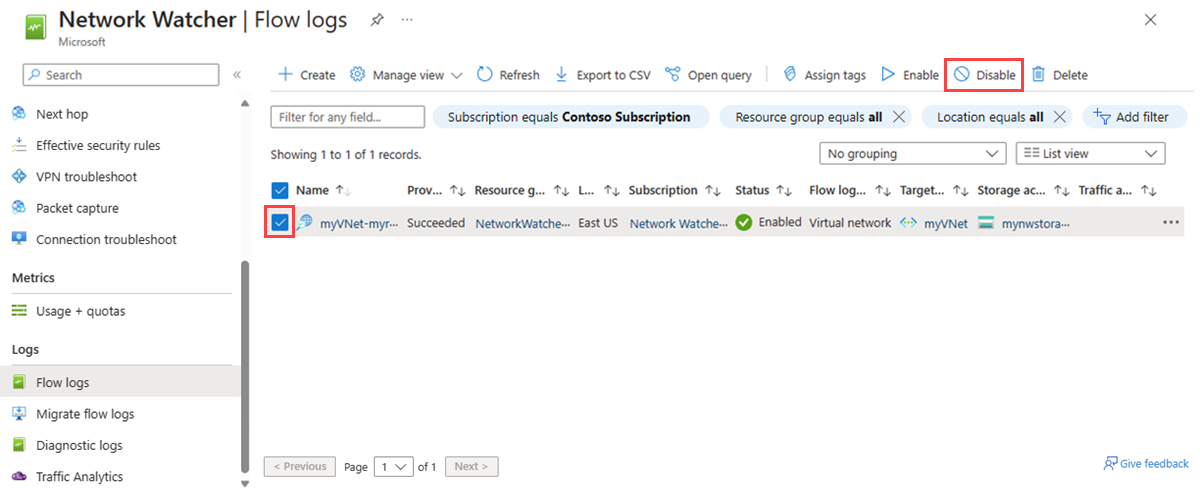
Task: Click the Give feedback icon
Action: coord(1110,464)
